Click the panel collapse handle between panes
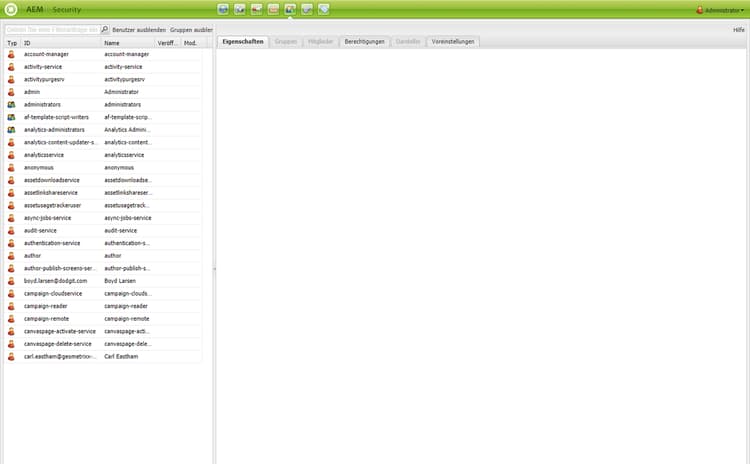Image resolution: width=750 pixels, height=464 pixels. coord(214,269)
